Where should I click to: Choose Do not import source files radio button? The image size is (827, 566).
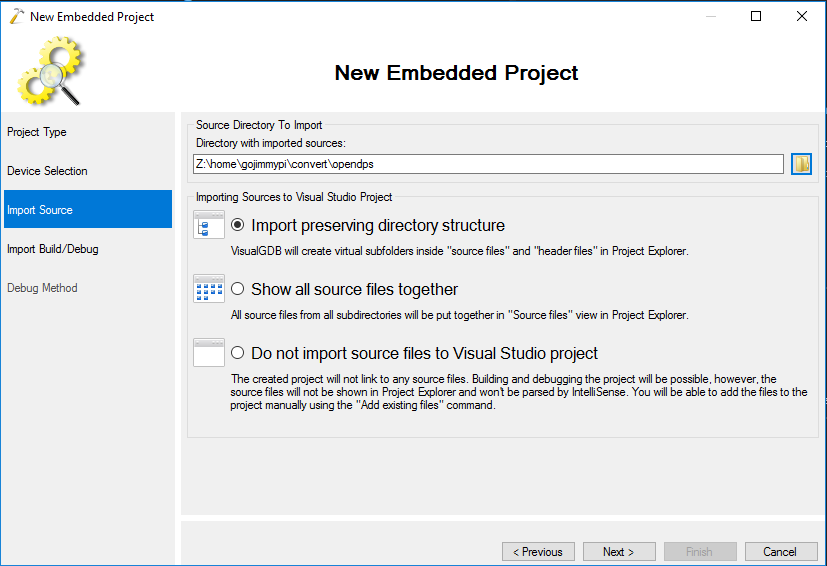tap(237, 353)
